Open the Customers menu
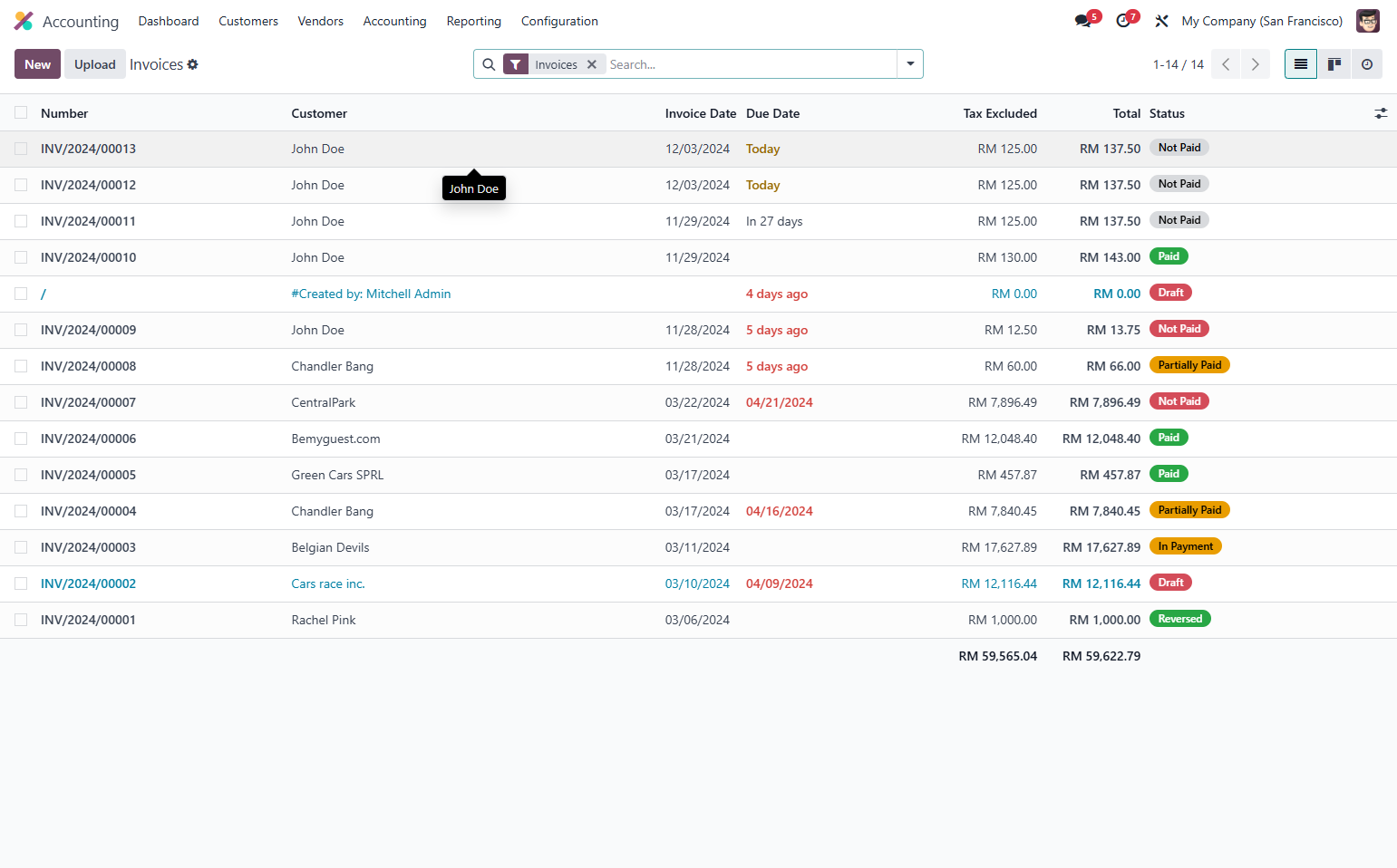 click(x=248, y=21)
